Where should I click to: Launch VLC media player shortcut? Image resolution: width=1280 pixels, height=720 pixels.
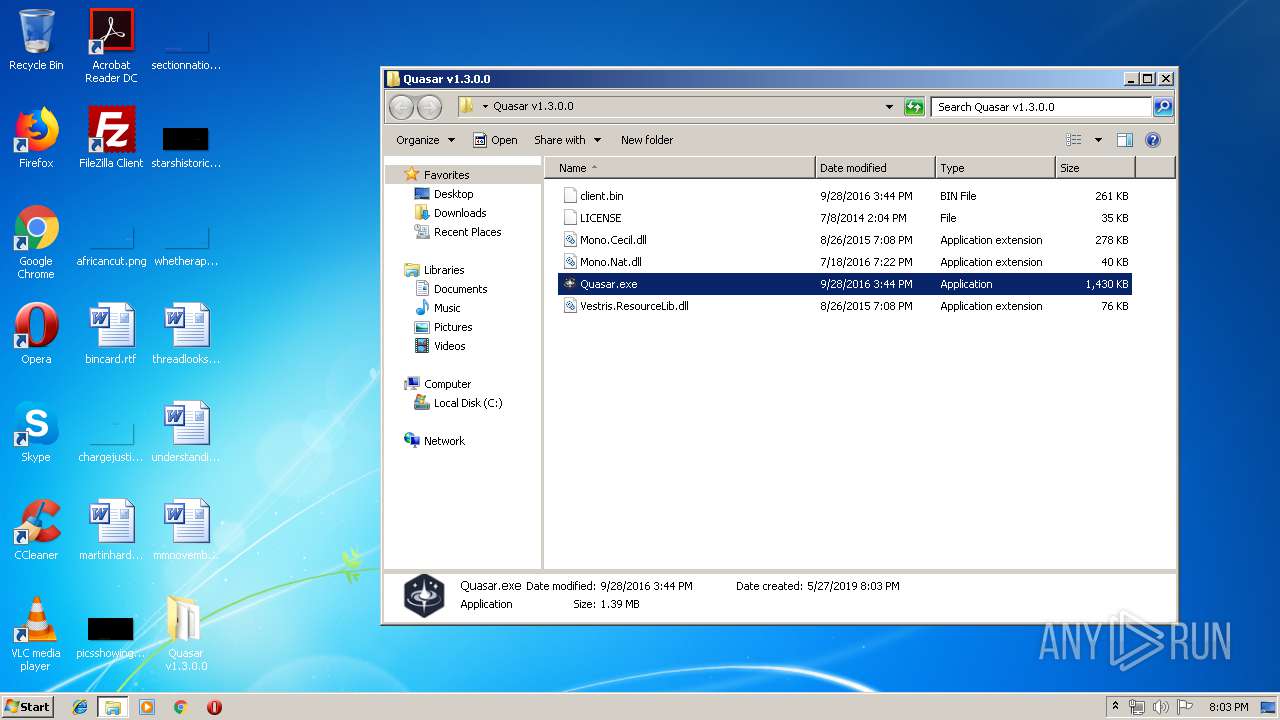pyautogui.click(x=36, y=634)
